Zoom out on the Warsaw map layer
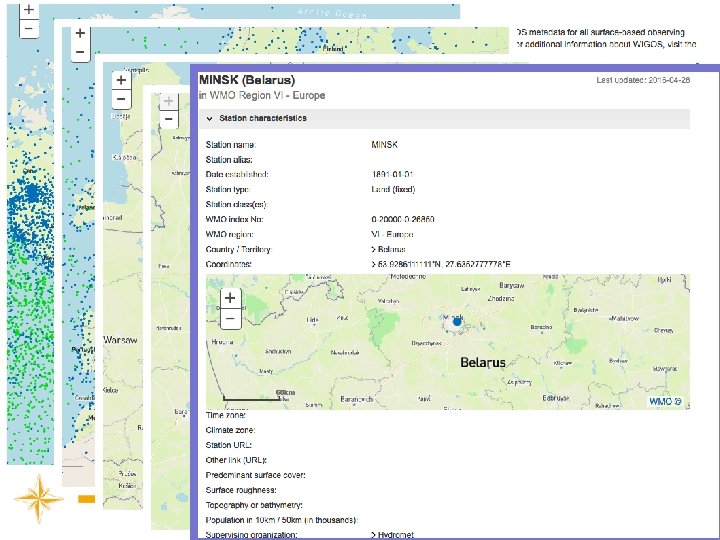Image resolution: width=720 pixels, height=540 pixels. click(x=121, y=99)
